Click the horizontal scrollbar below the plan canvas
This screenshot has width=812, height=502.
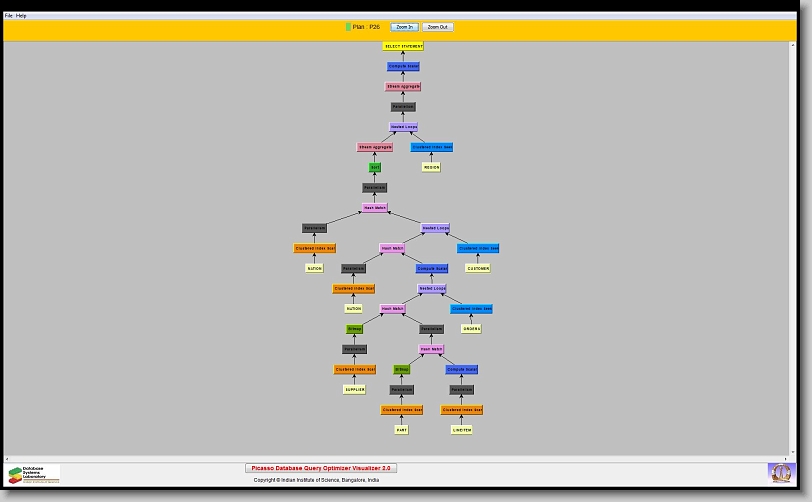[x=400, y=458]
